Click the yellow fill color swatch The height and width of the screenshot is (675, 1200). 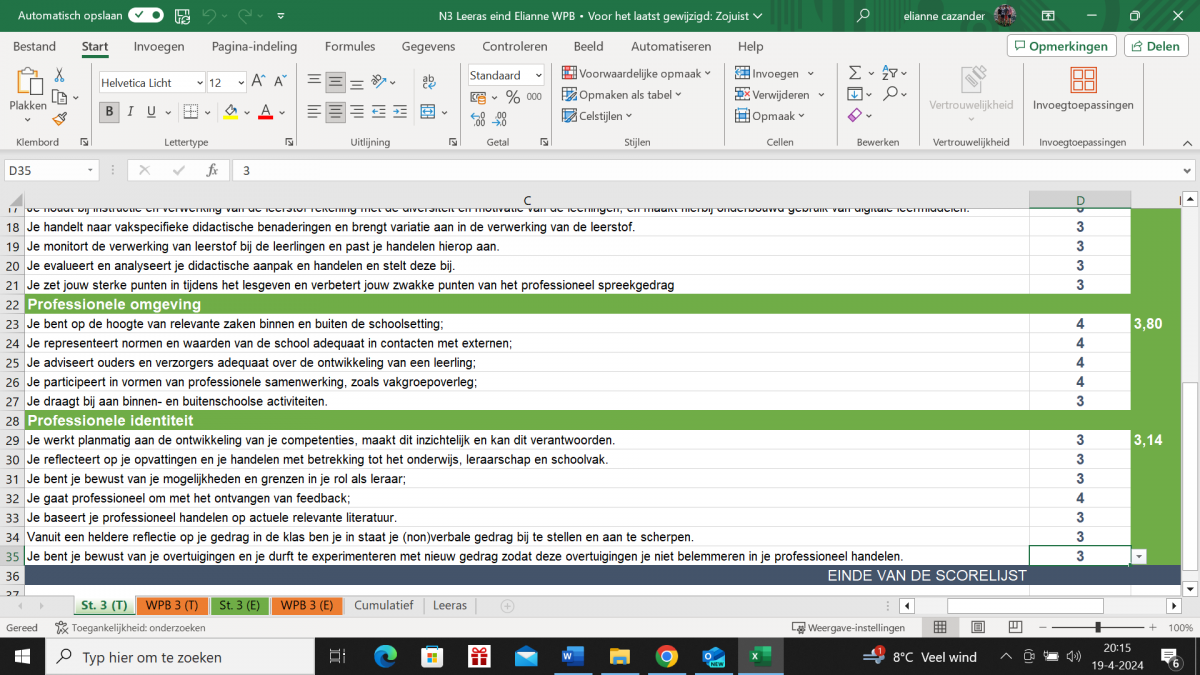pyautogui.click(x=231, y=112)
